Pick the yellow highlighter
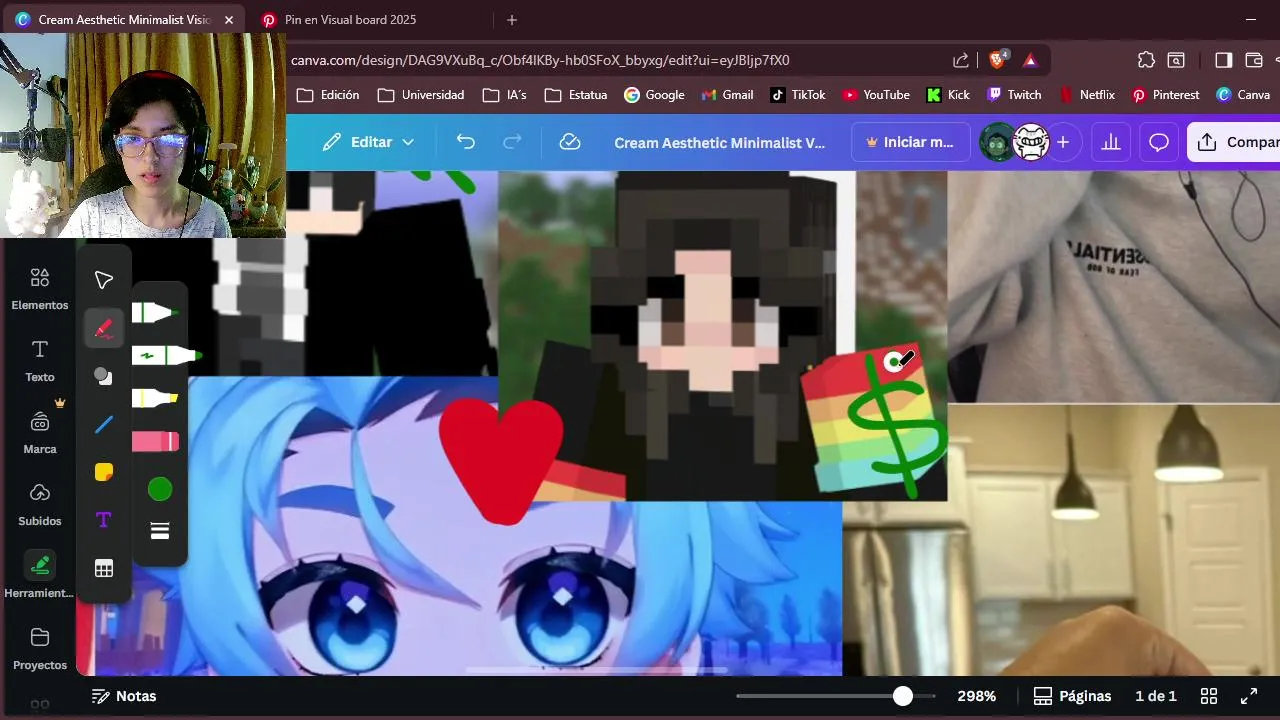Image resolution: width=1280 pixels, height=720 pixels. pyautogui.click(x=155, y=399)
